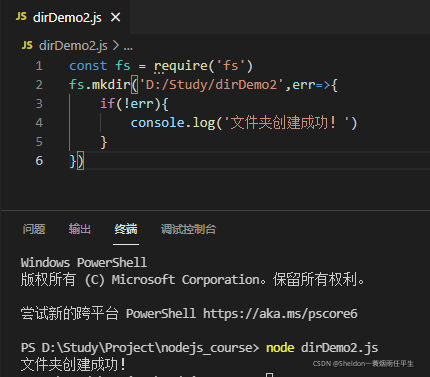430x377 pixels.
Task: Click 'dirDemo2.js' argument in terminal
Action: pyautogui.click(x=339, y=348)
